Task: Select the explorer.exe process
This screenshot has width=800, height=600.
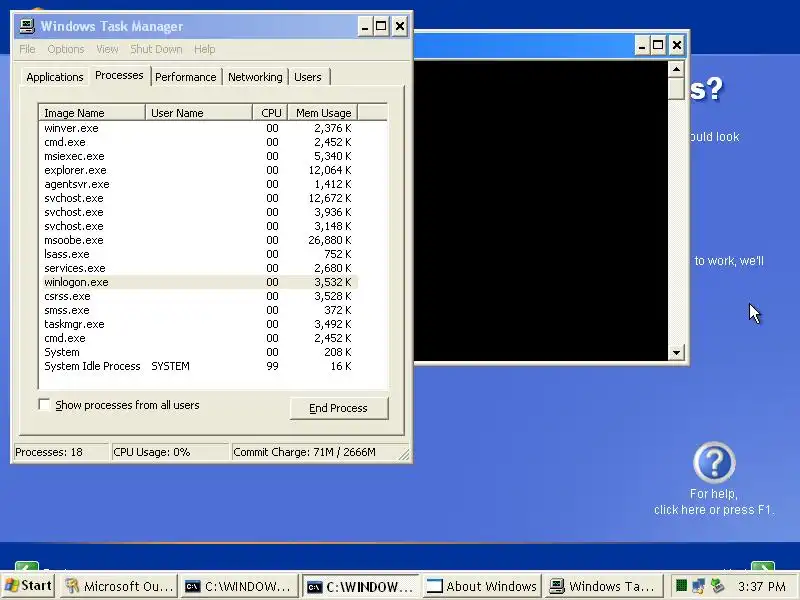Action: pyautogui.click(x=198, y=170)
